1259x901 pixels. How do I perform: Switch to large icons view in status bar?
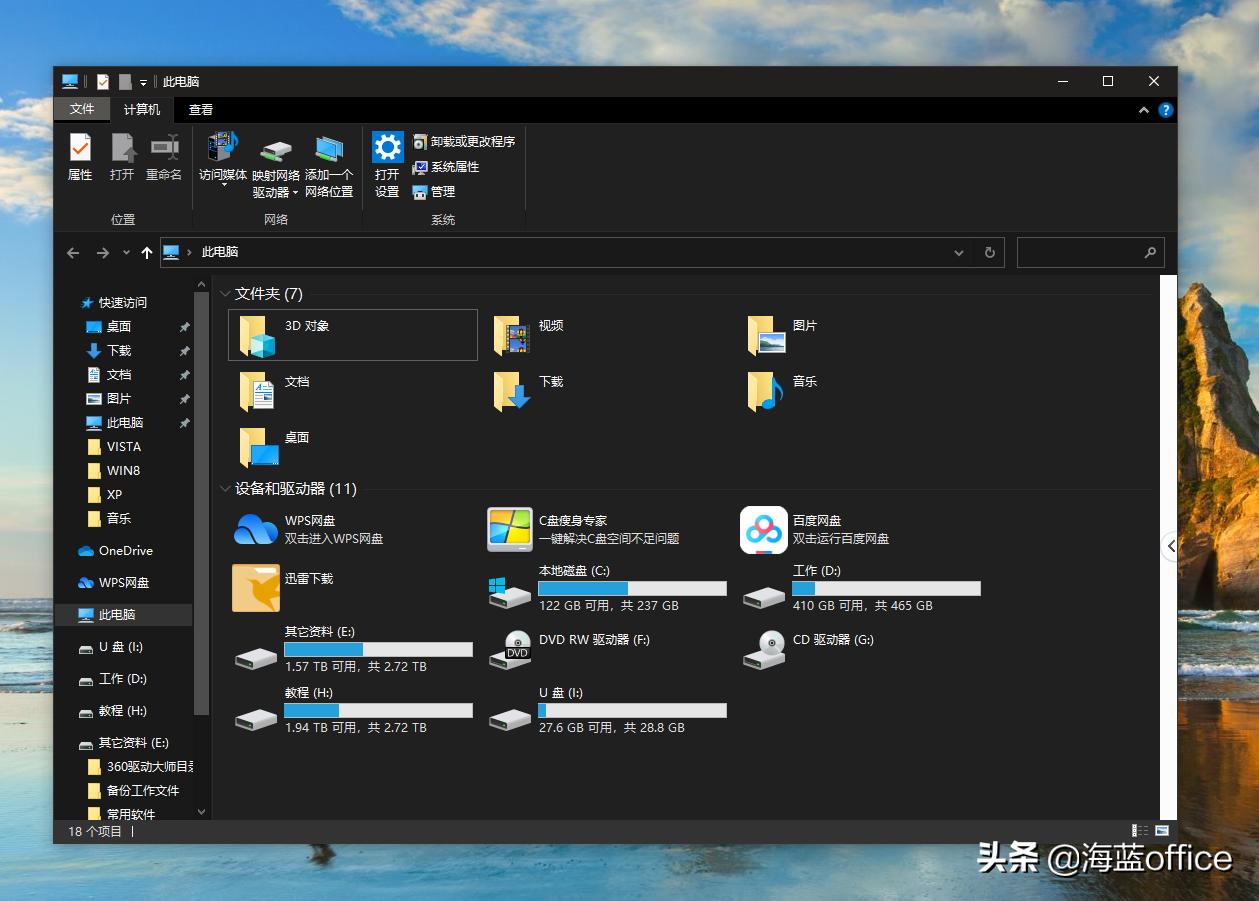(1160, 830)
